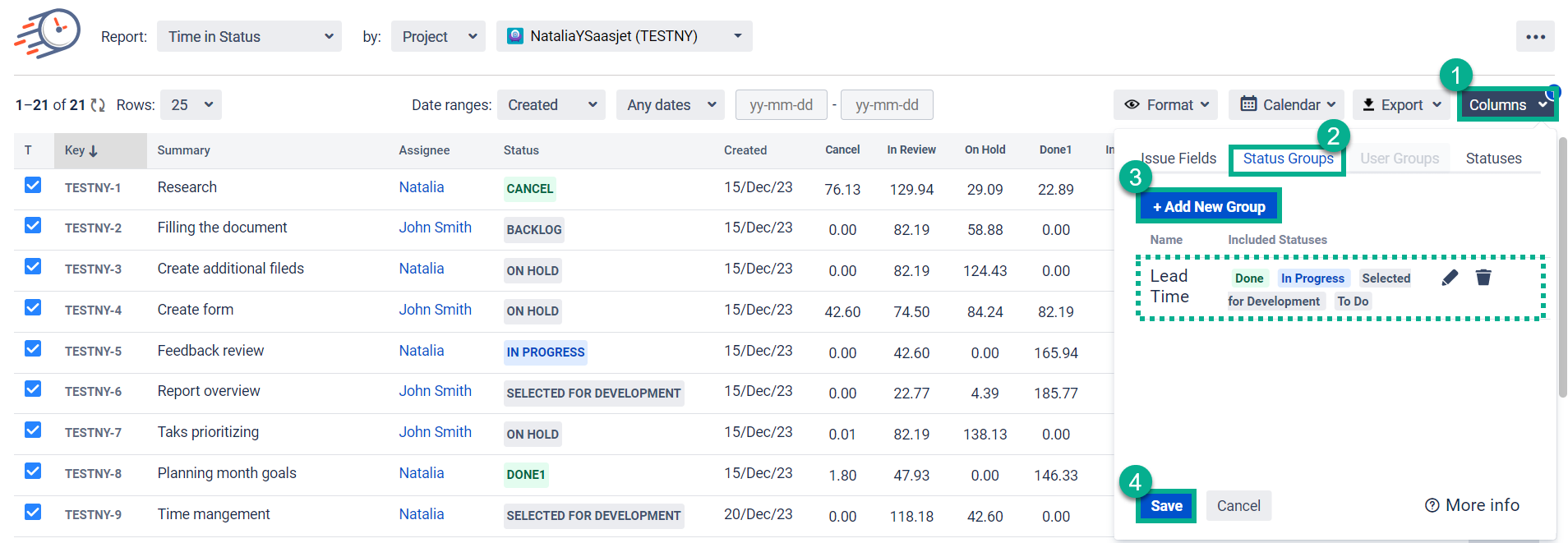Open the Calendar settings menu

[x=1286, y=105]
